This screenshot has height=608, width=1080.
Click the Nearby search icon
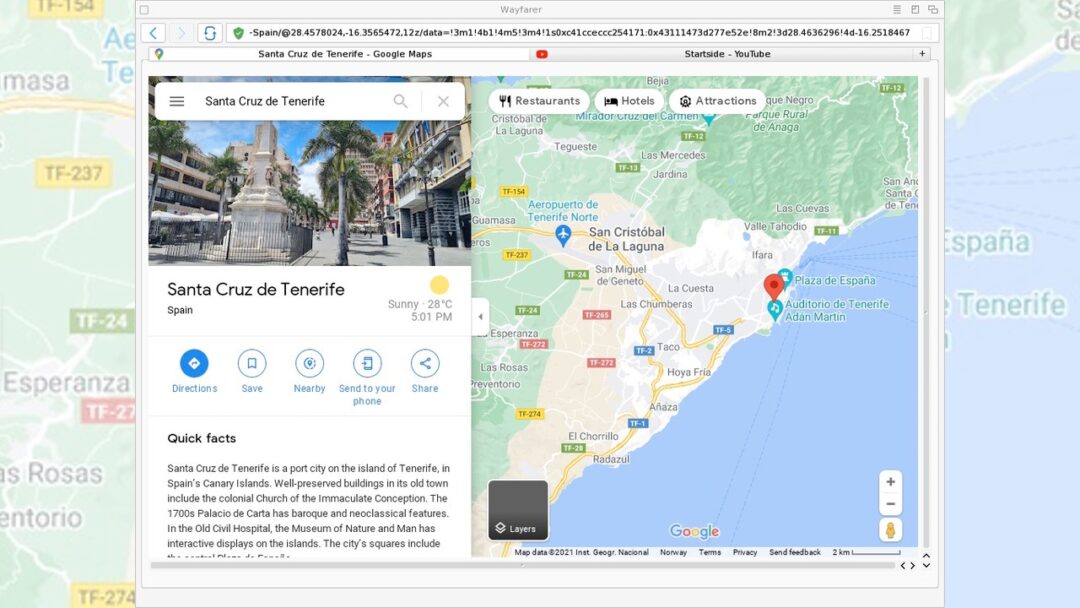click(x=309, y=364)
